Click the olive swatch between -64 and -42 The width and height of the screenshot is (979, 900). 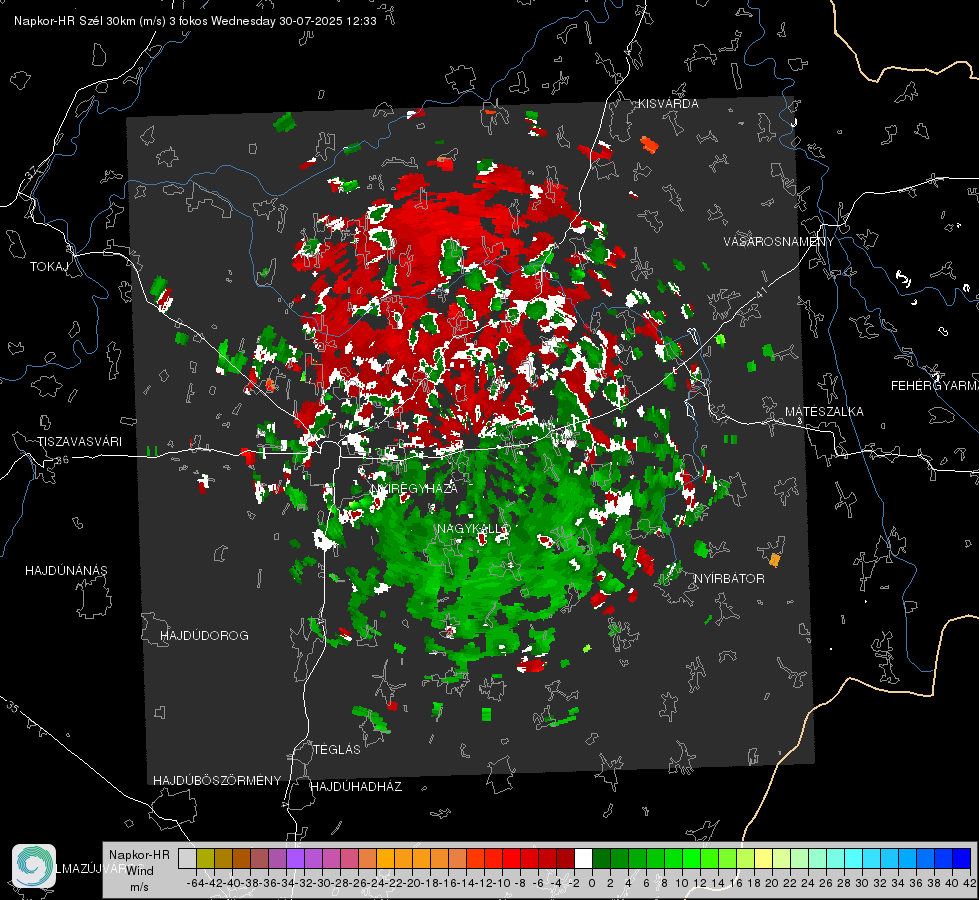205,859
